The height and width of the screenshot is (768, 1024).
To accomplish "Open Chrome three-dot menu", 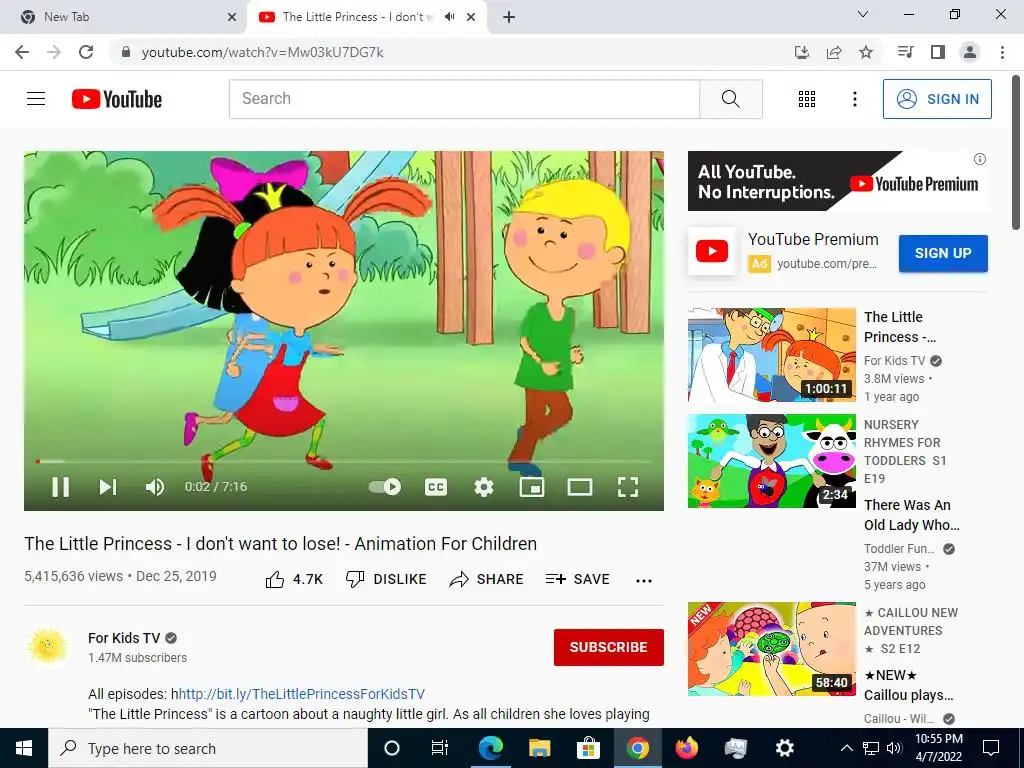I will [1002, 52].
